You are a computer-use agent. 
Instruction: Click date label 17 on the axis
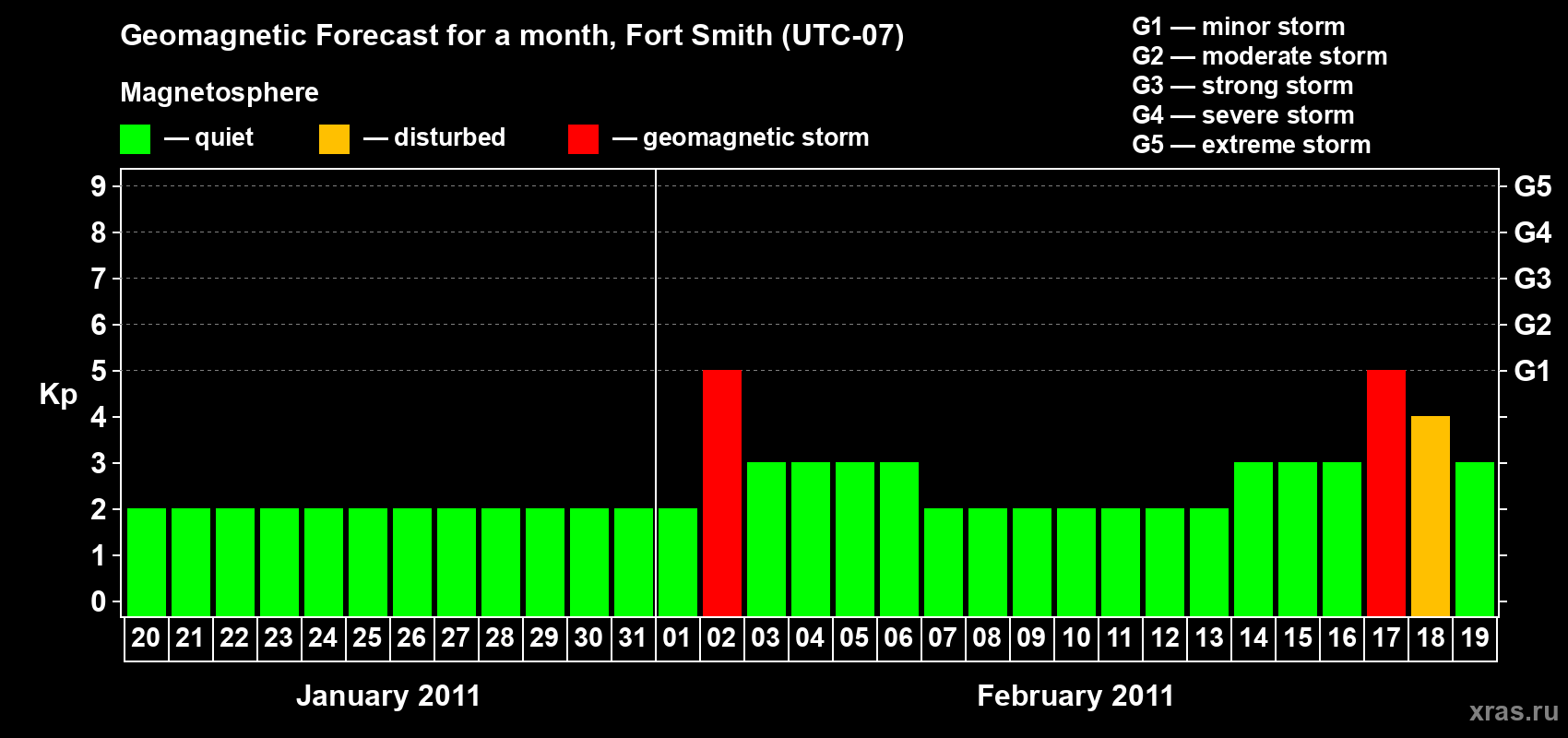click(x=1386, y=637)
